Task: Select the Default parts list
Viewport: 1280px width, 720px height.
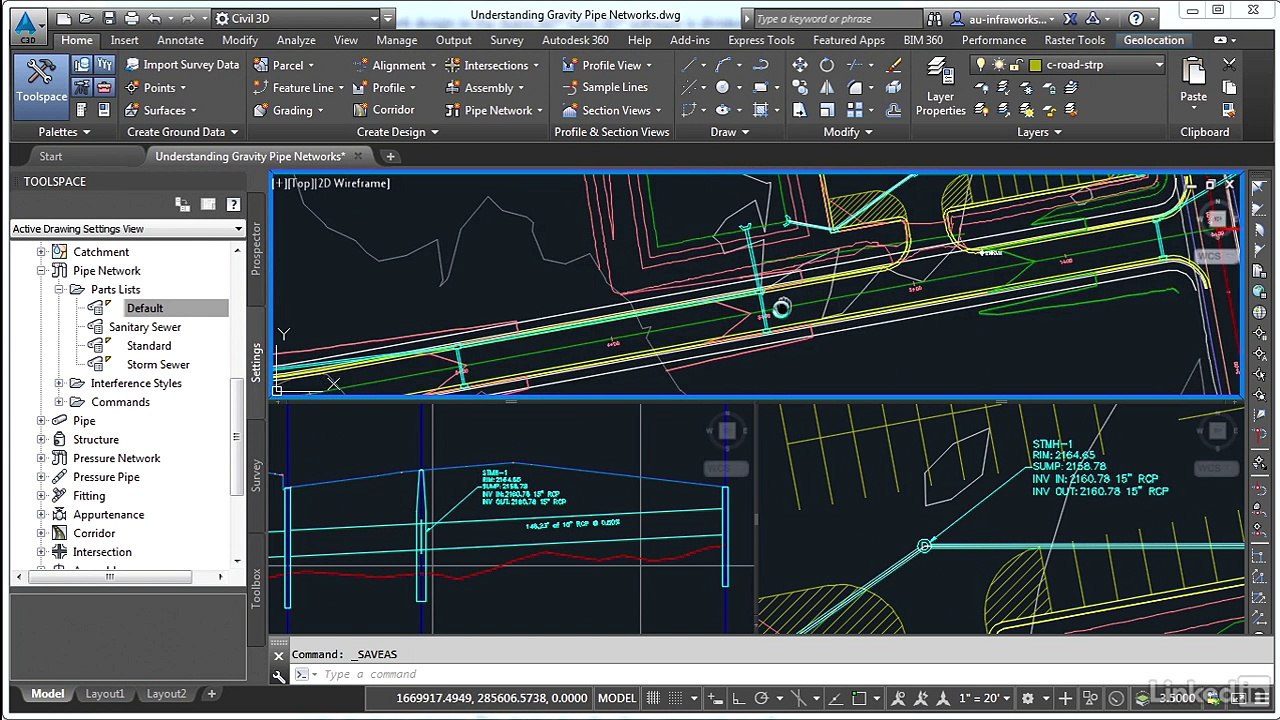Action: pyautogui.click(x=144, y=308)
